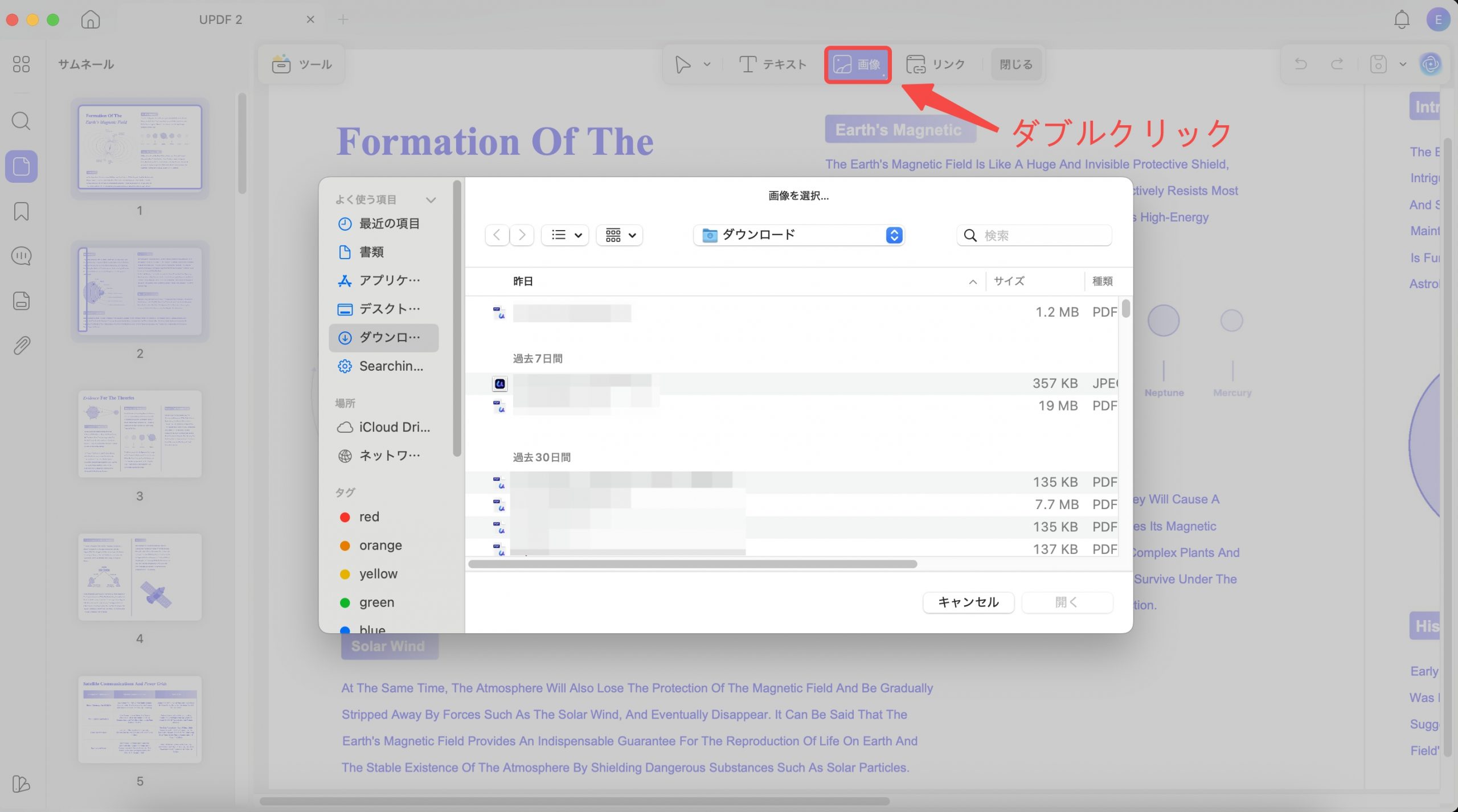The width and height of the screenshot is (1458, 812).
Task: Open the notifications bell
Action: [1402, 19]
